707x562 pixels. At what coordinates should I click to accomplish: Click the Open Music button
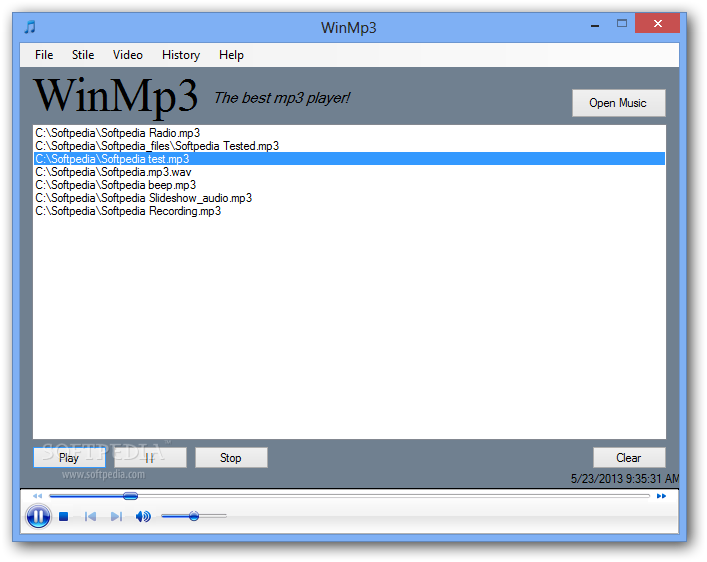click(x=619, y=103)
